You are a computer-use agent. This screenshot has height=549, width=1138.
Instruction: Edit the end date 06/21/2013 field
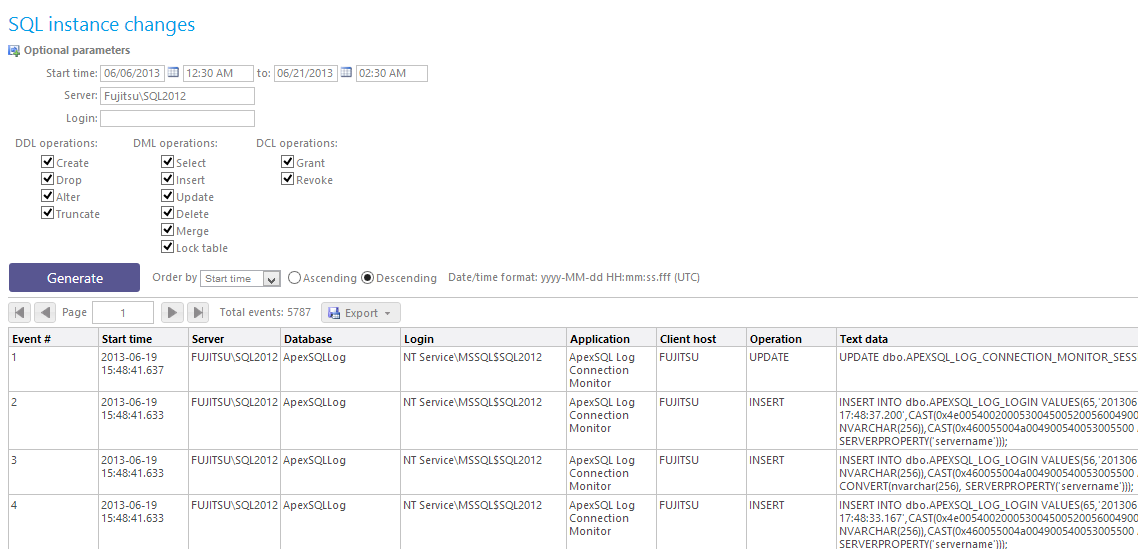[x=306, y=73]
